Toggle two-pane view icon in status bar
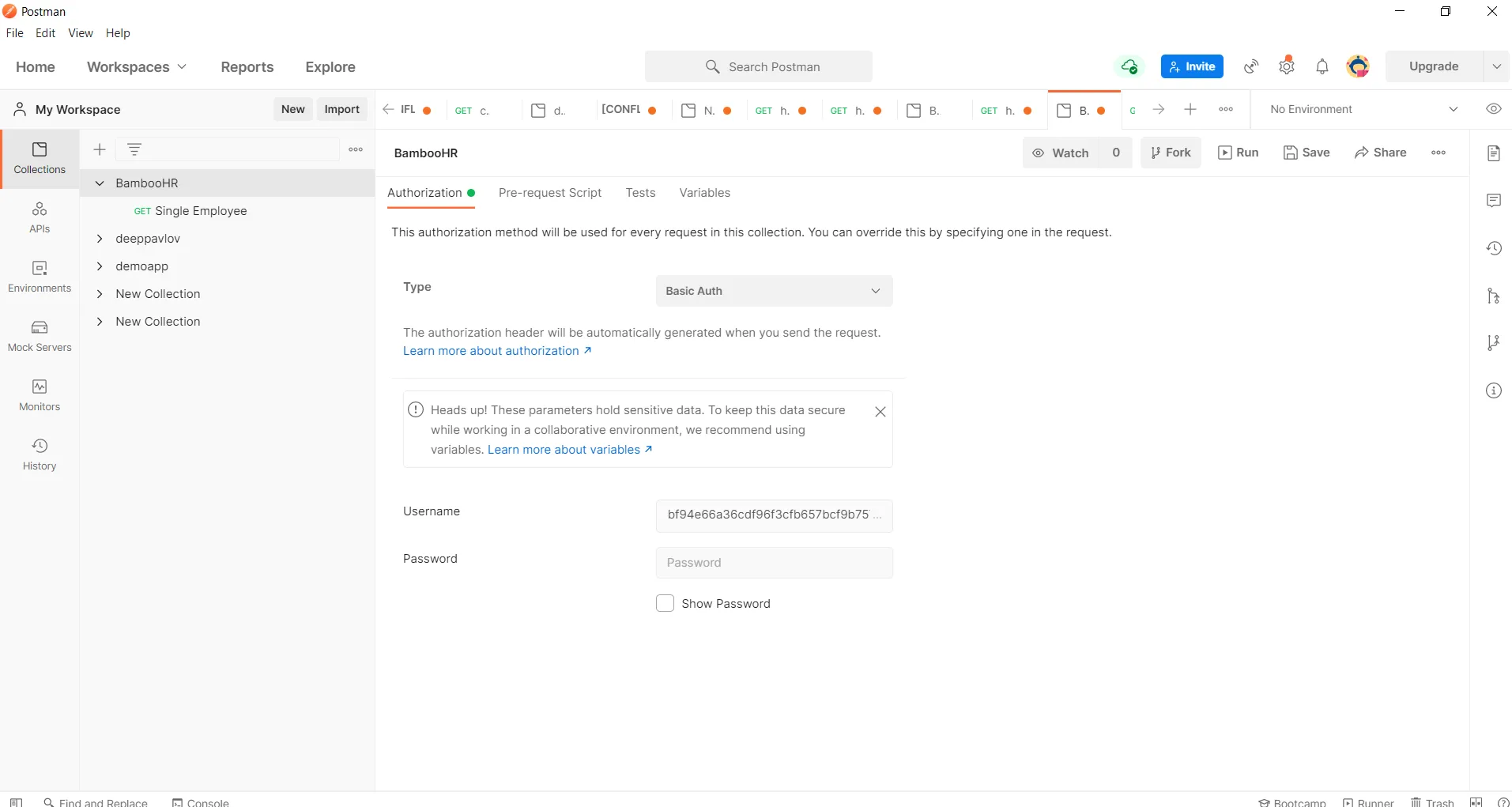 coord(1476,801)
